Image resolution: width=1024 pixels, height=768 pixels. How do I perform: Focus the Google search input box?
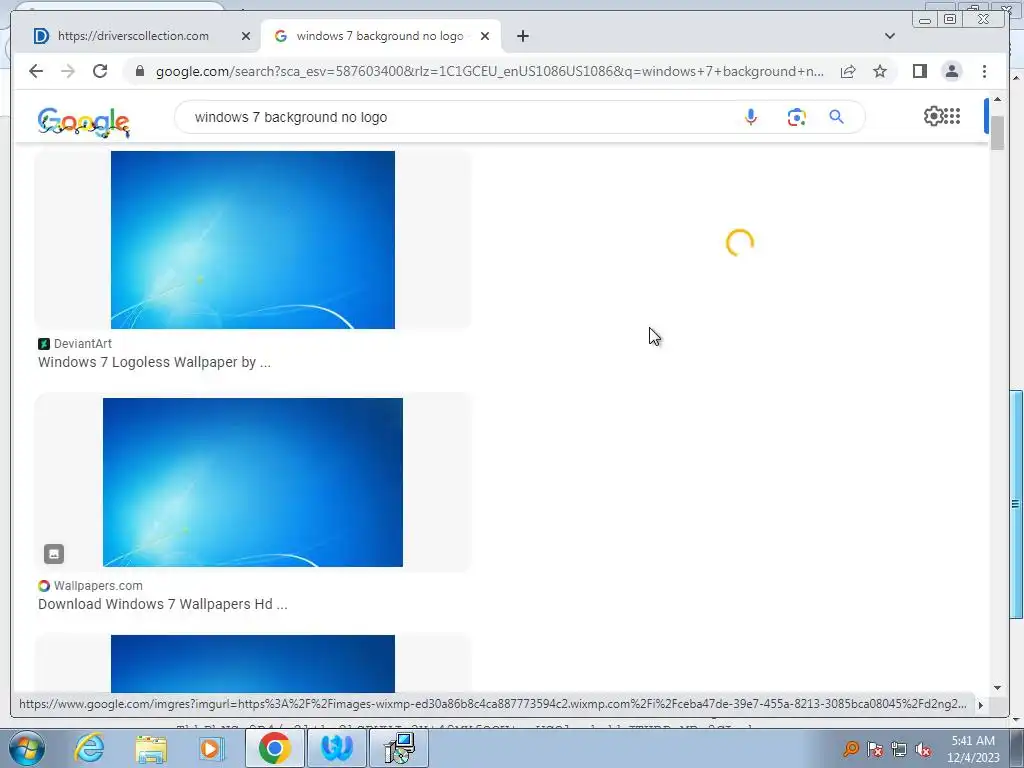457,117
